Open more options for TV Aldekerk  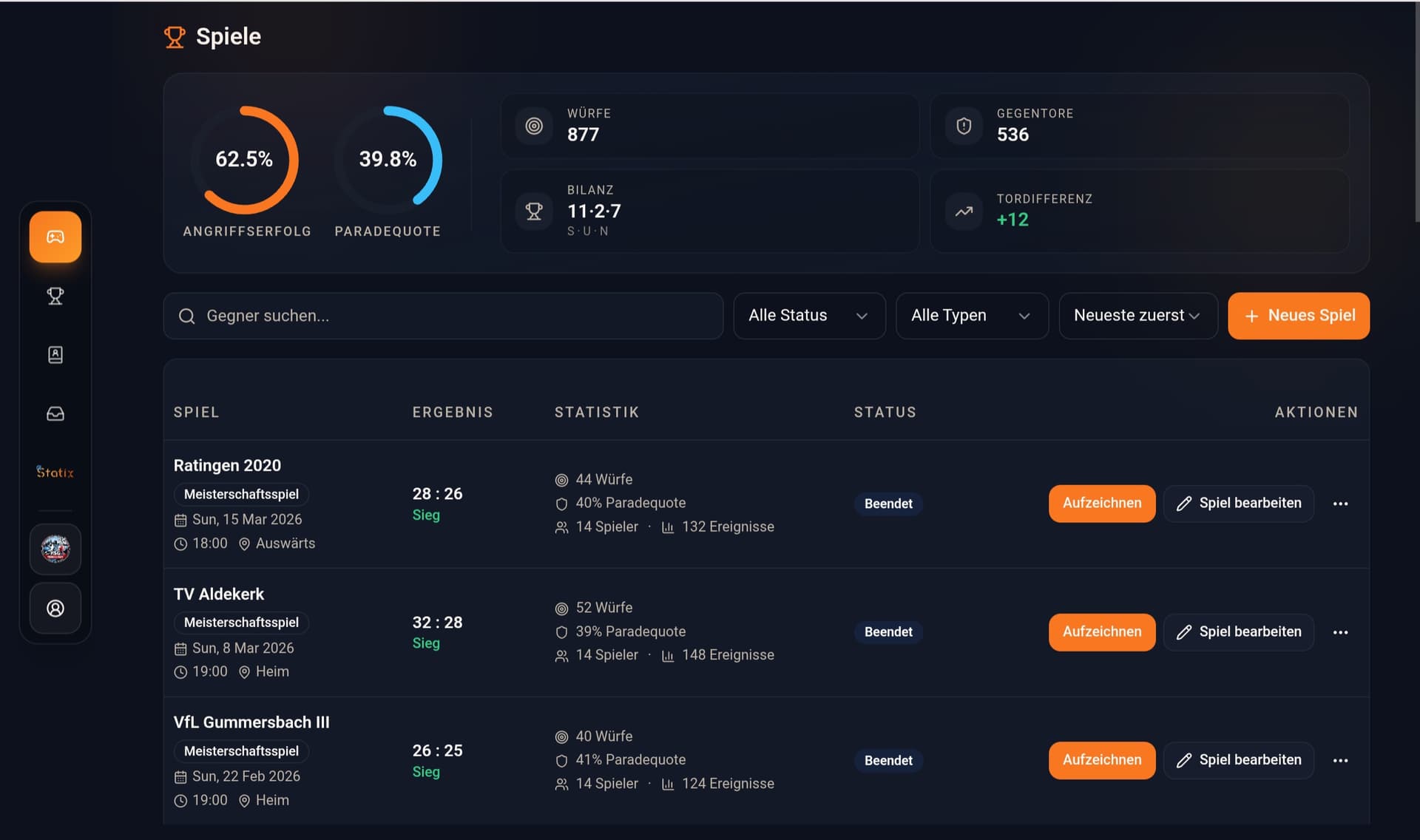tap(1340, 632)
